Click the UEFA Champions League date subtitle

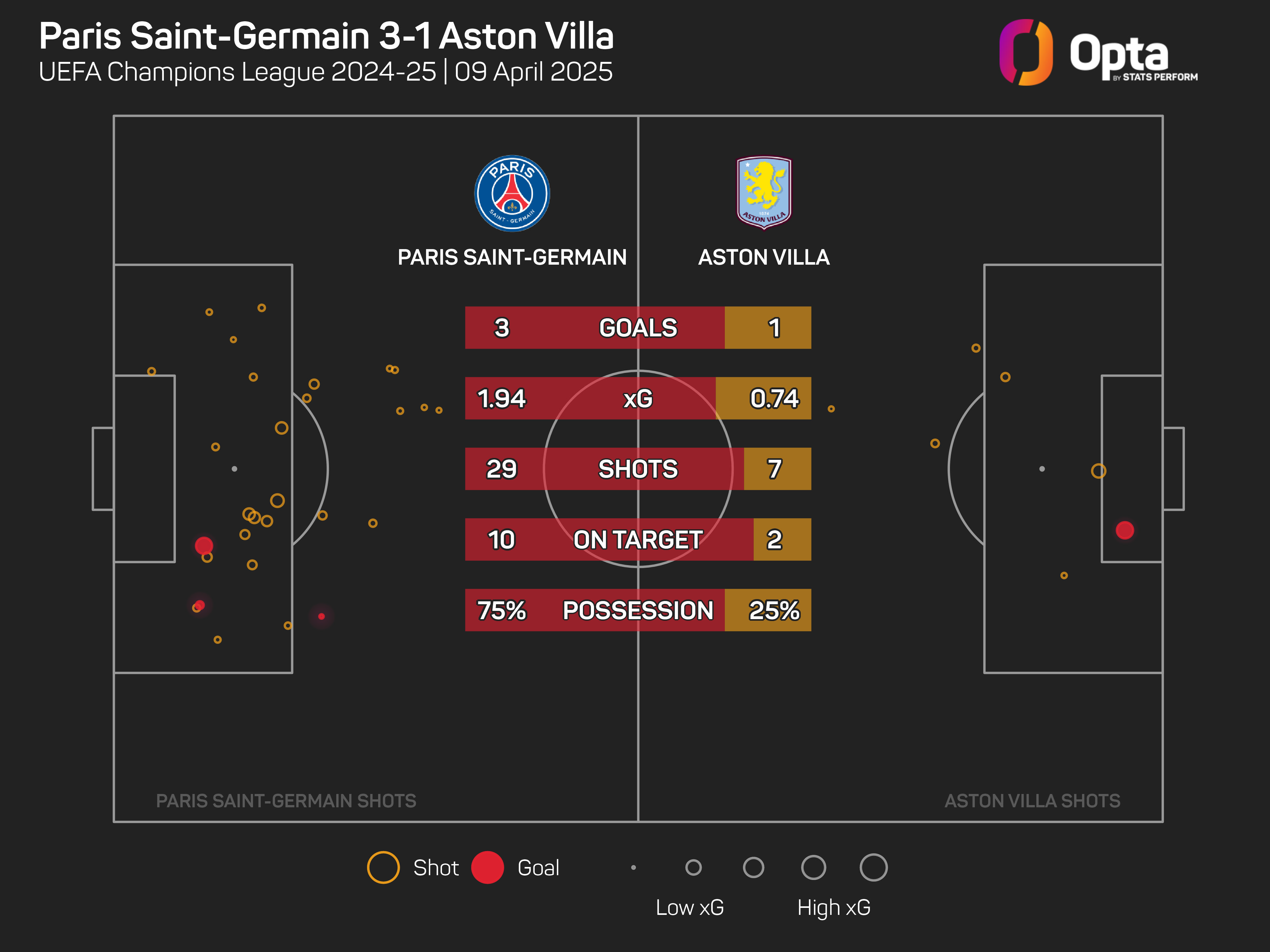[325, 72]
